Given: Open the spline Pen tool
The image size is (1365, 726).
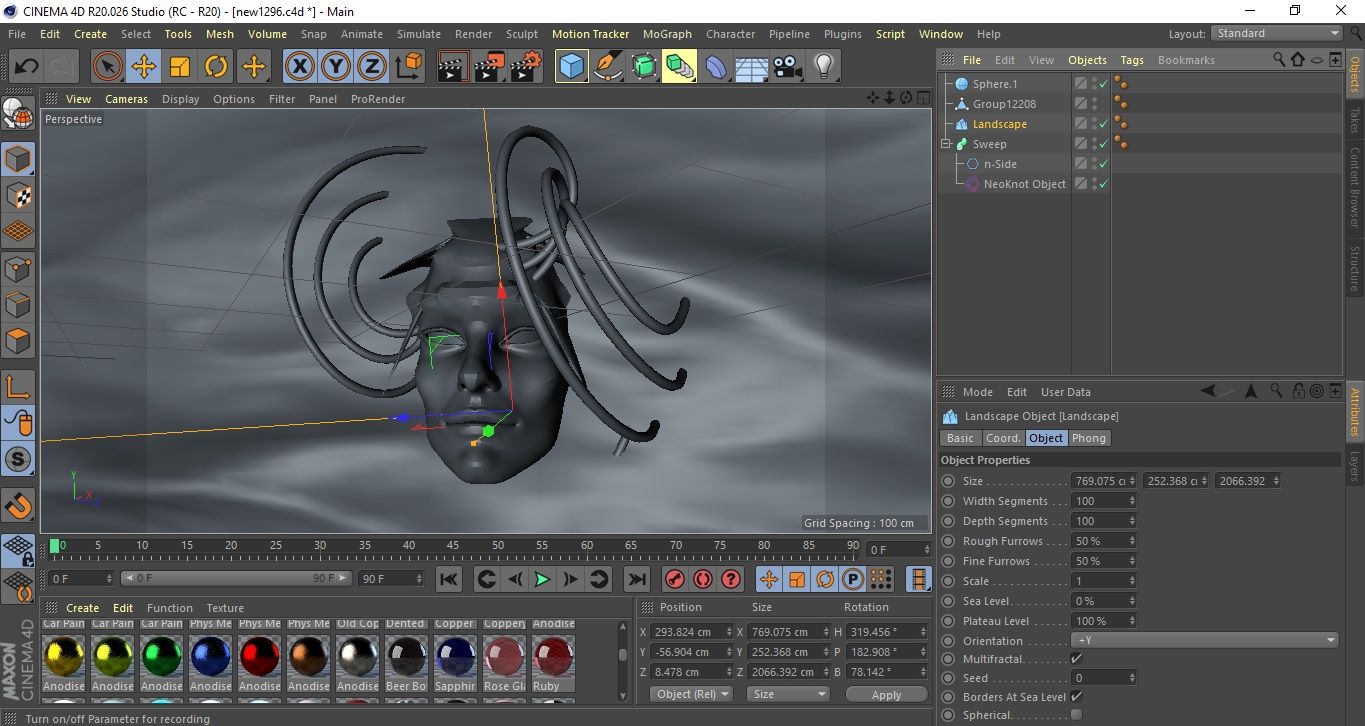Looking at the screenshot, I should (x=608, y=67).
